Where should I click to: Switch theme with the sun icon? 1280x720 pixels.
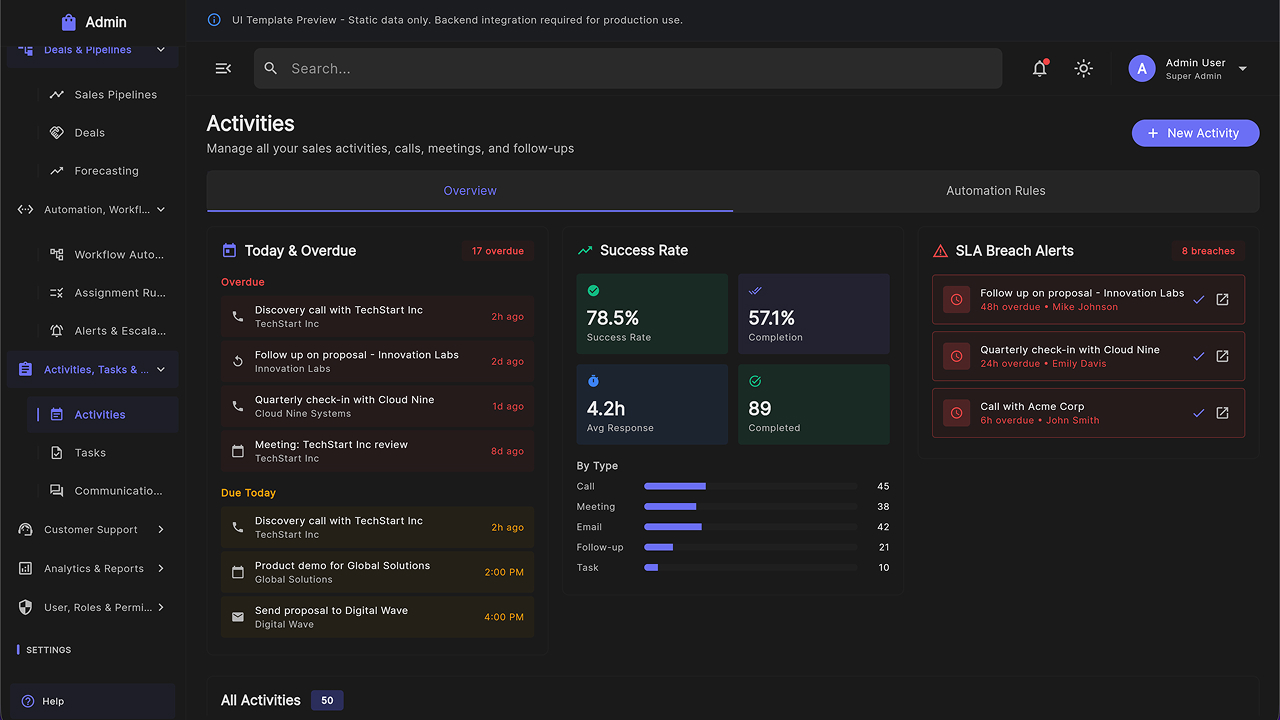point(1083,68)
